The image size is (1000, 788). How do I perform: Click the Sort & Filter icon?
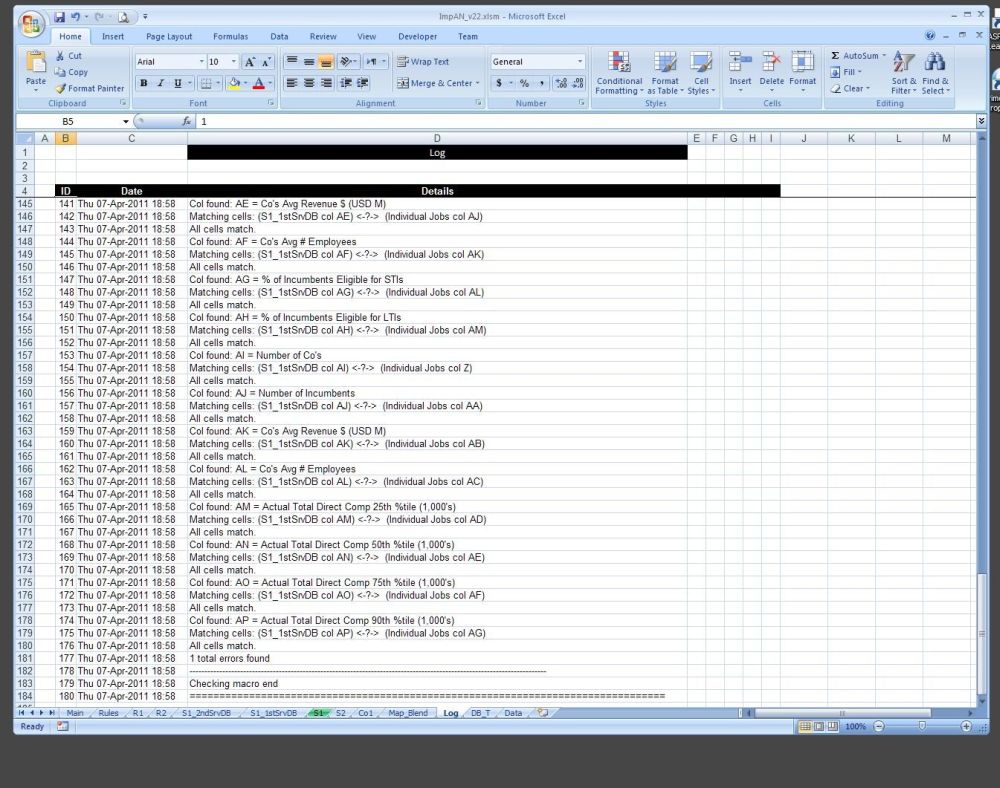pyautogui.click(x=903, y=72)
